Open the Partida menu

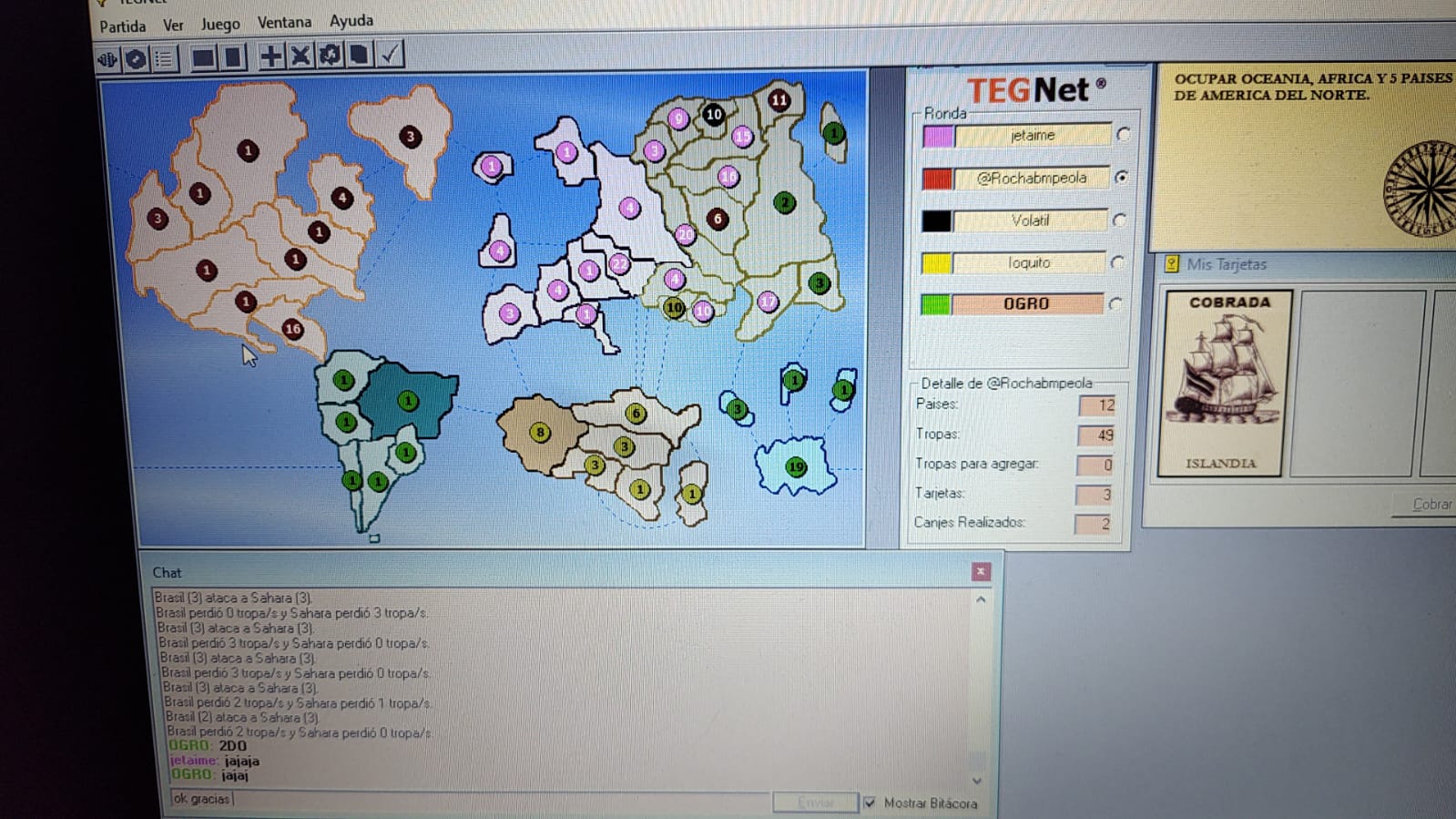coord(122,26)
